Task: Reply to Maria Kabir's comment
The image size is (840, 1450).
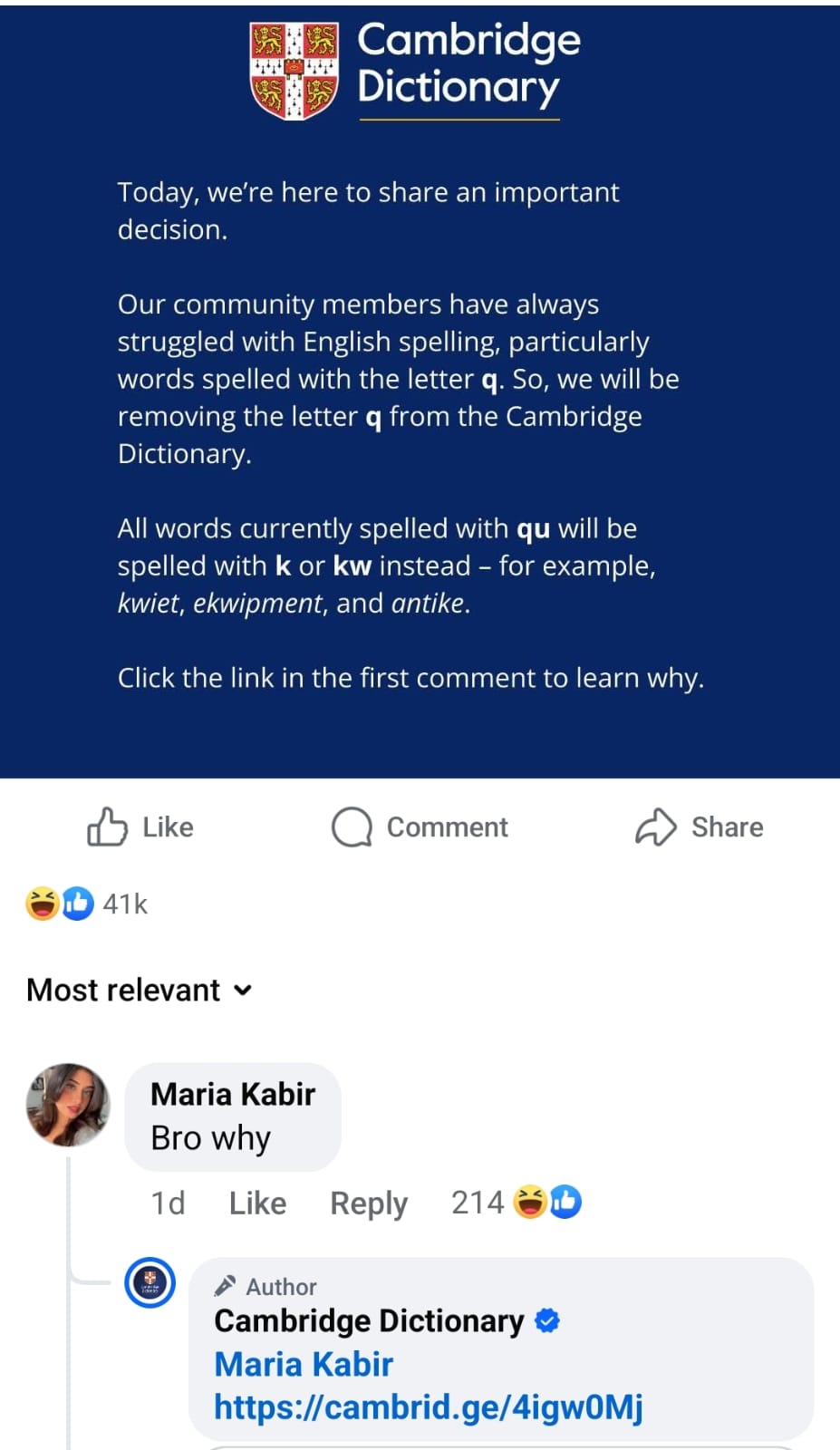Action: [369, 1203]
